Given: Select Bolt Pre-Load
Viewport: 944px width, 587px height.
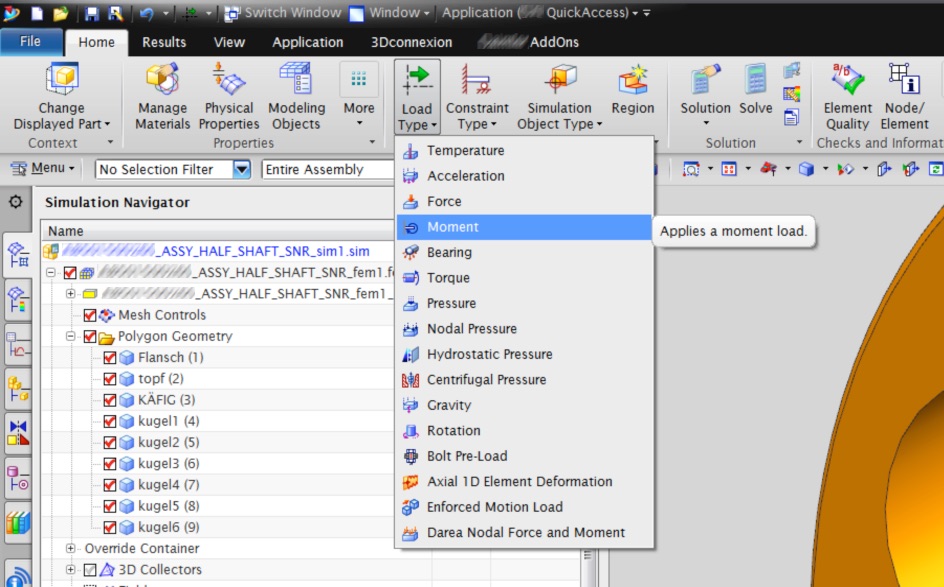Looking at the screenshot, I should (524, 456).
